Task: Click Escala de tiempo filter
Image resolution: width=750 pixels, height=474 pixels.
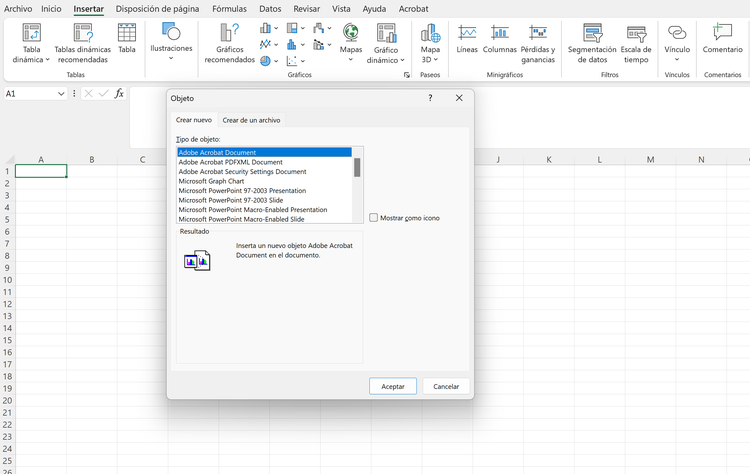Action: [x=636, y=44]
